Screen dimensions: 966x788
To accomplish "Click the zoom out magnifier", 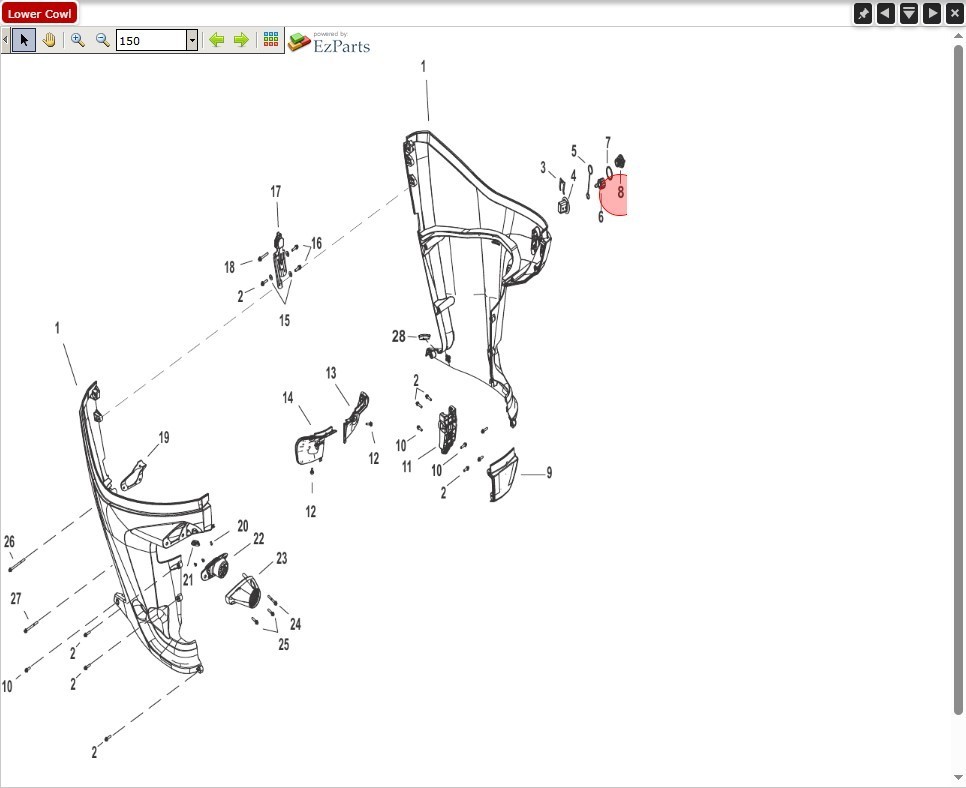I will [x=102, y=40].
